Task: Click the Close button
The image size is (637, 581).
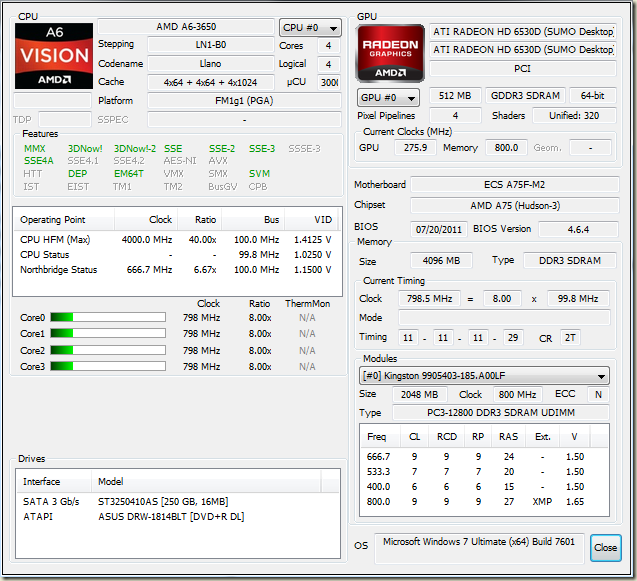Action: [605, 548]
